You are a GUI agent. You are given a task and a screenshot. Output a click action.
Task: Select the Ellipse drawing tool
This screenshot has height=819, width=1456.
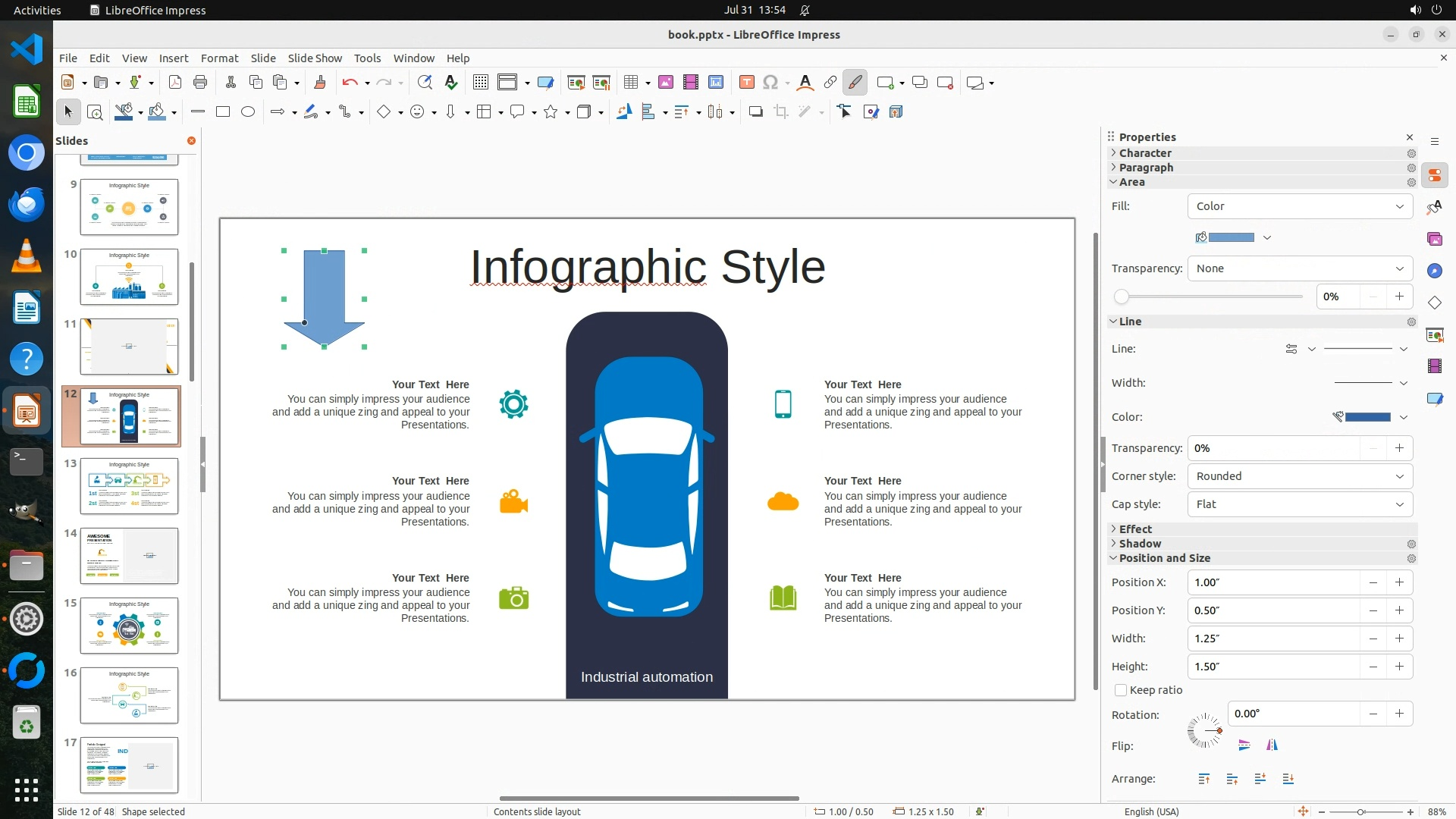[x=248, y=112]
